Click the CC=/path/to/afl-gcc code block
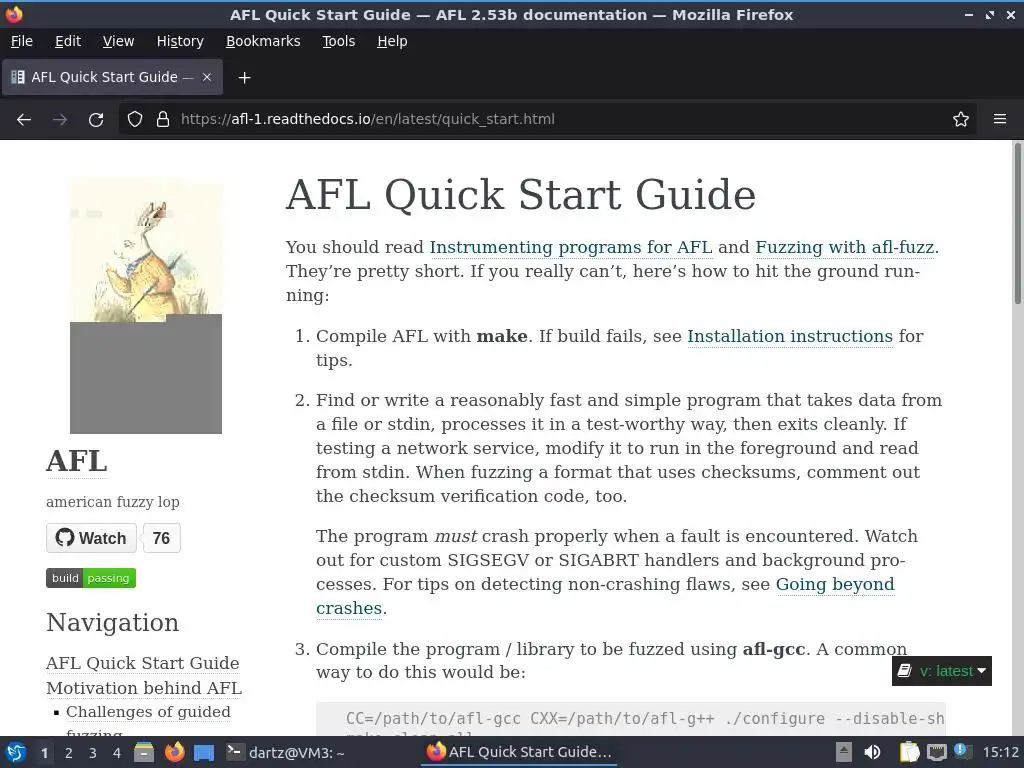The height and width of the screenshot is (768, 1024). point(631,720)
